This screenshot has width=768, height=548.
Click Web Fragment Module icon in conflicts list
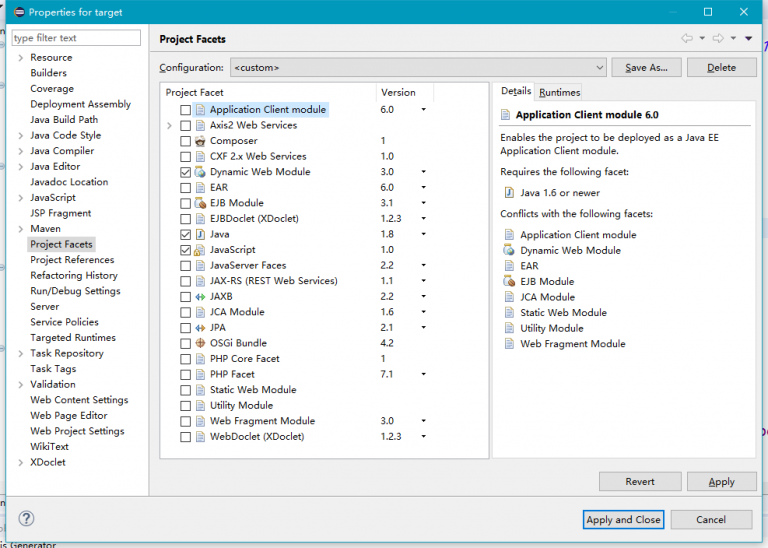pos(509,344)
